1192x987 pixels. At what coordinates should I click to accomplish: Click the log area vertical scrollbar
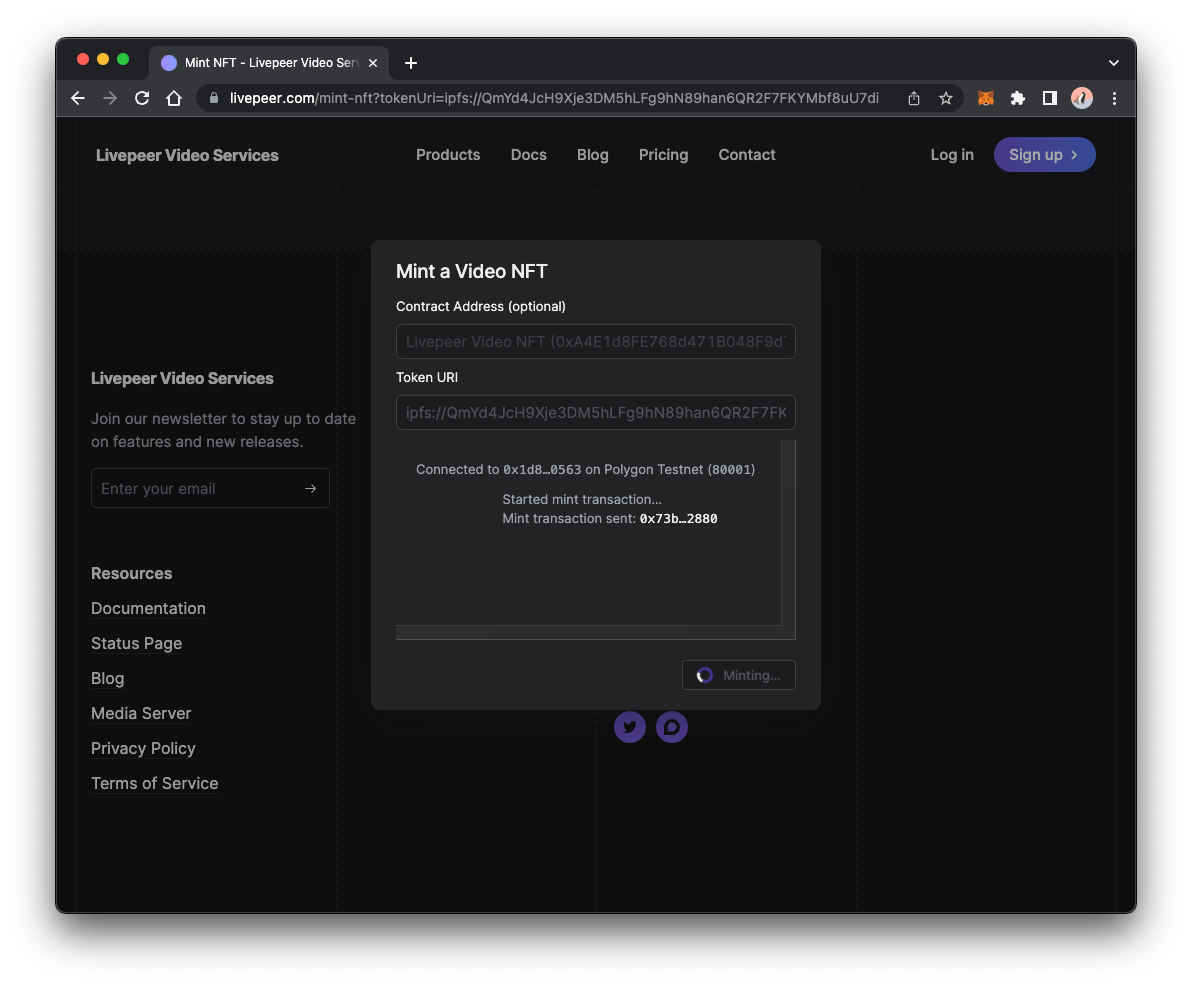click(x=788, y=532)
